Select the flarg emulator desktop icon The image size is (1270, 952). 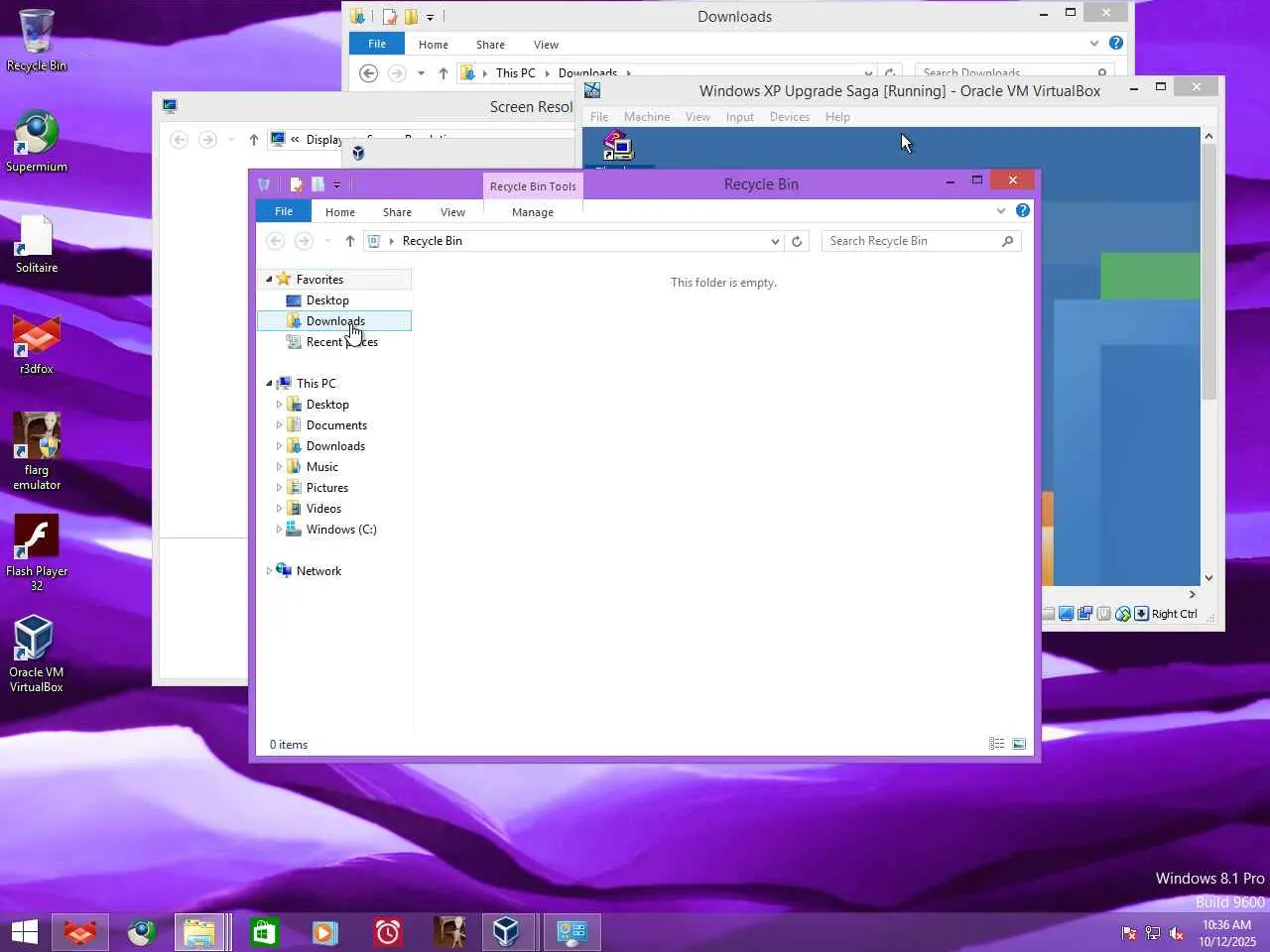coord(37,451)
